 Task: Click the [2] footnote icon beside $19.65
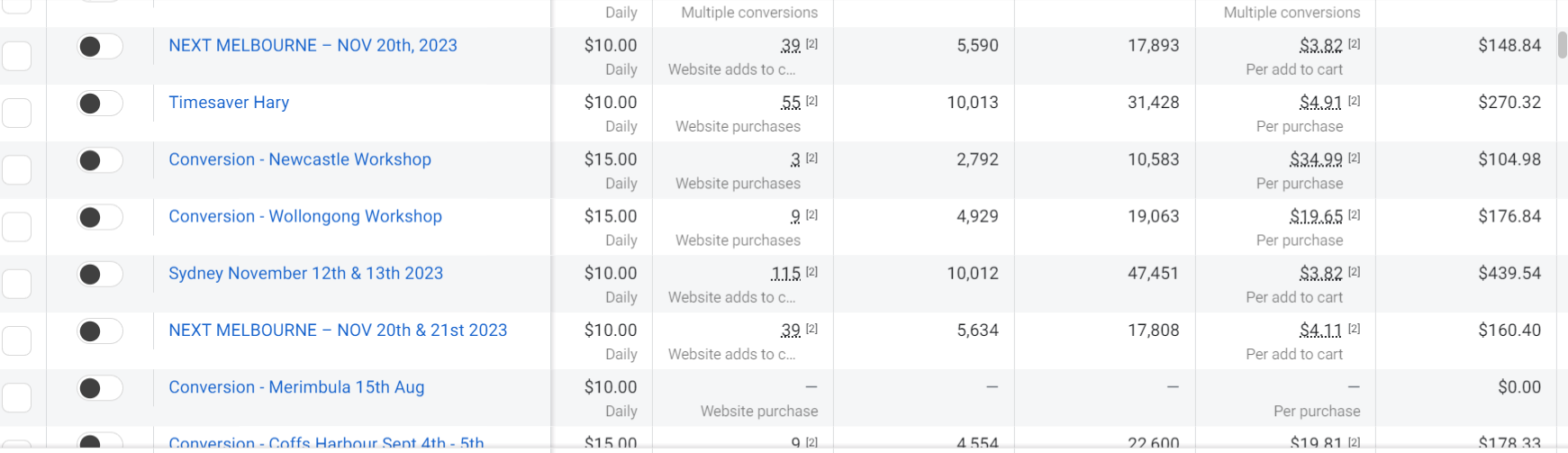point(1354,214)
